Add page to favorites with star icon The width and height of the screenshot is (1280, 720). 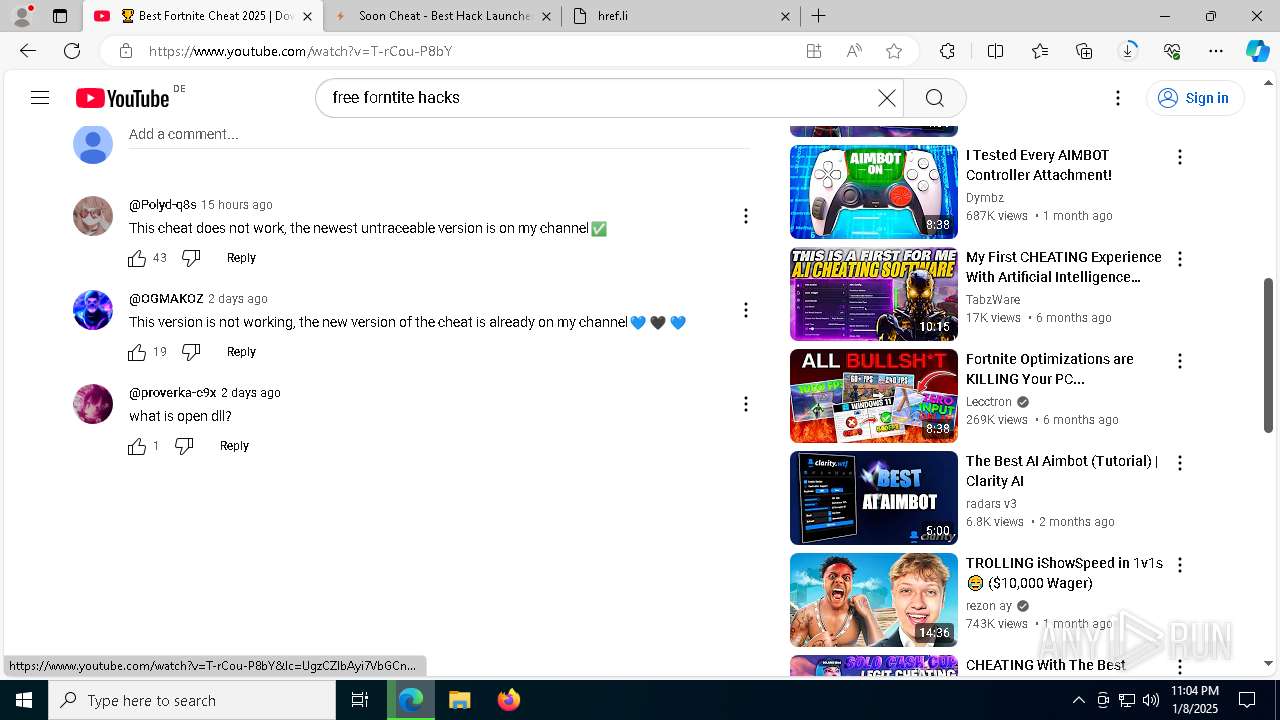[x=894, y=51]
